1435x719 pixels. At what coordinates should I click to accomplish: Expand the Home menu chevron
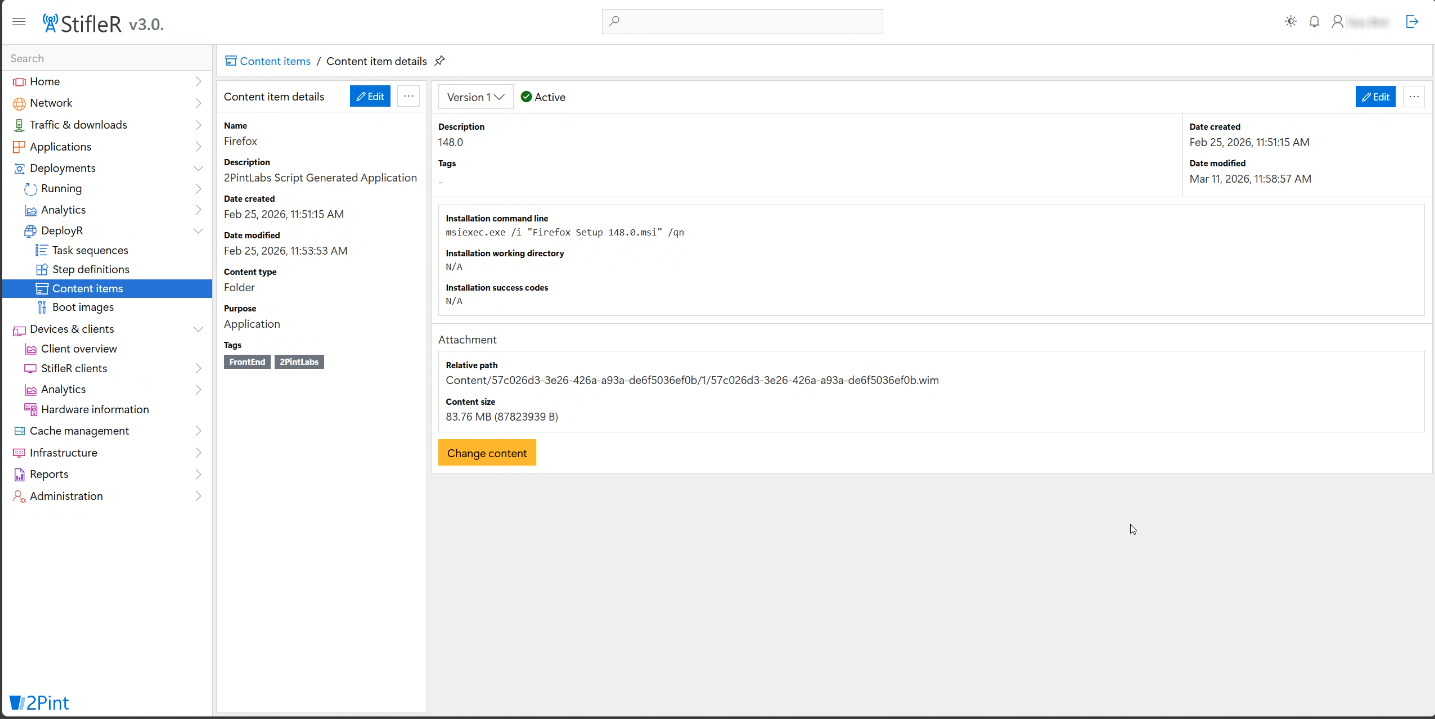[x=198, y=82]
